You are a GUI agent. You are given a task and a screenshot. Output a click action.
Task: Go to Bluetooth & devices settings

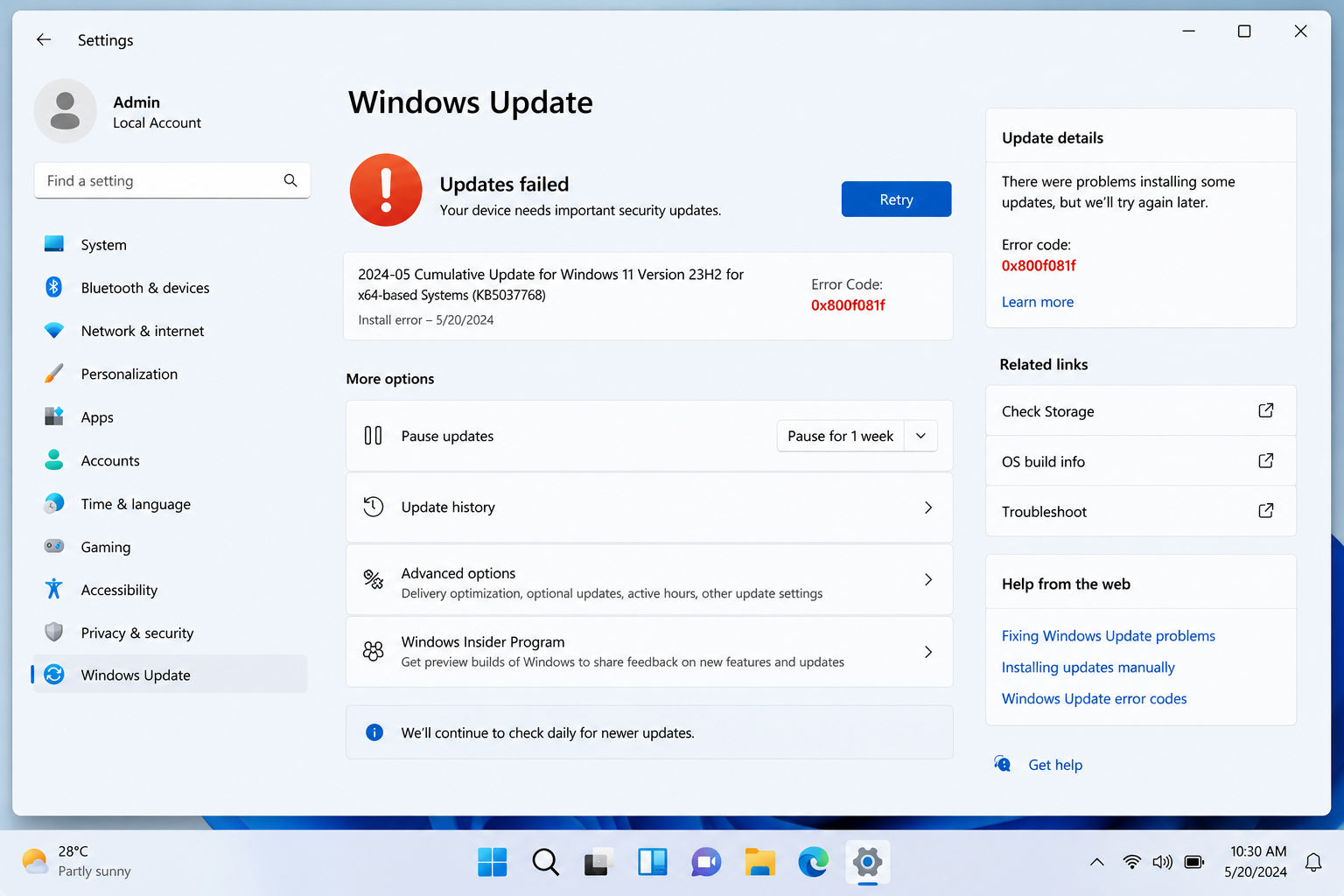tap(171, 288)
